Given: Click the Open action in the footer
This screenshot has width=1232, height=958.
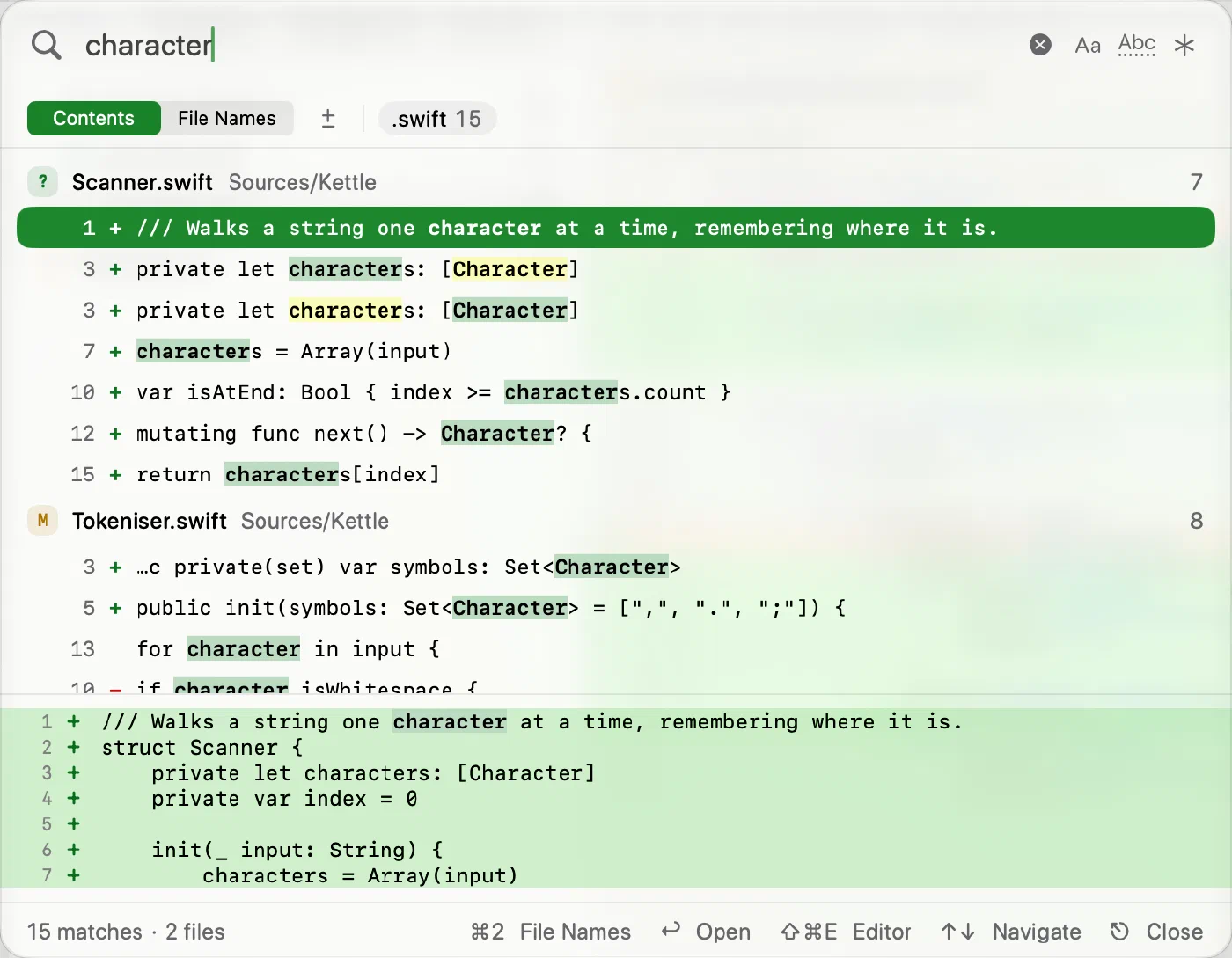Looking at the screenshot, I should (706, 932).
